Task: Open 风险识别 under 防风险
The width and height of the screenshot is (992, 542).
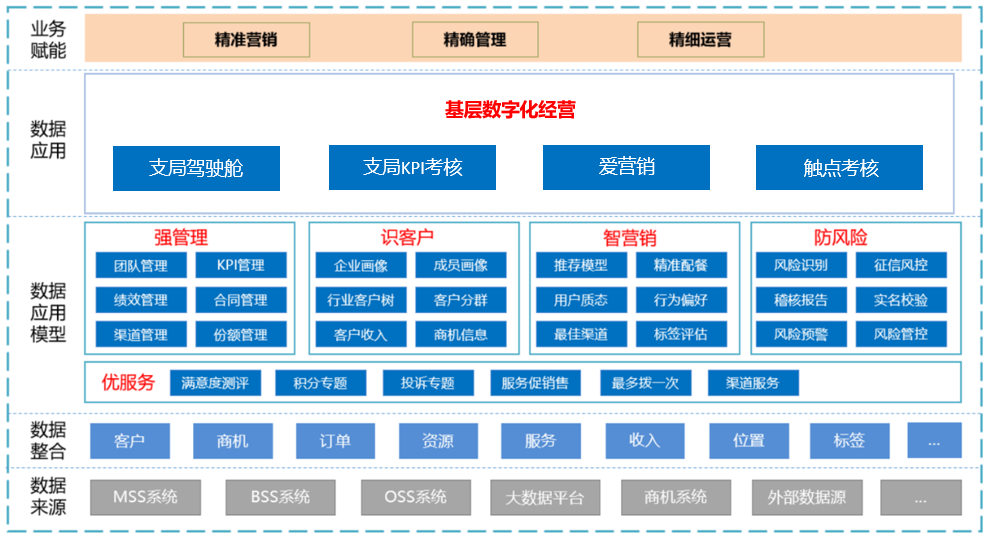Action: 800,265
